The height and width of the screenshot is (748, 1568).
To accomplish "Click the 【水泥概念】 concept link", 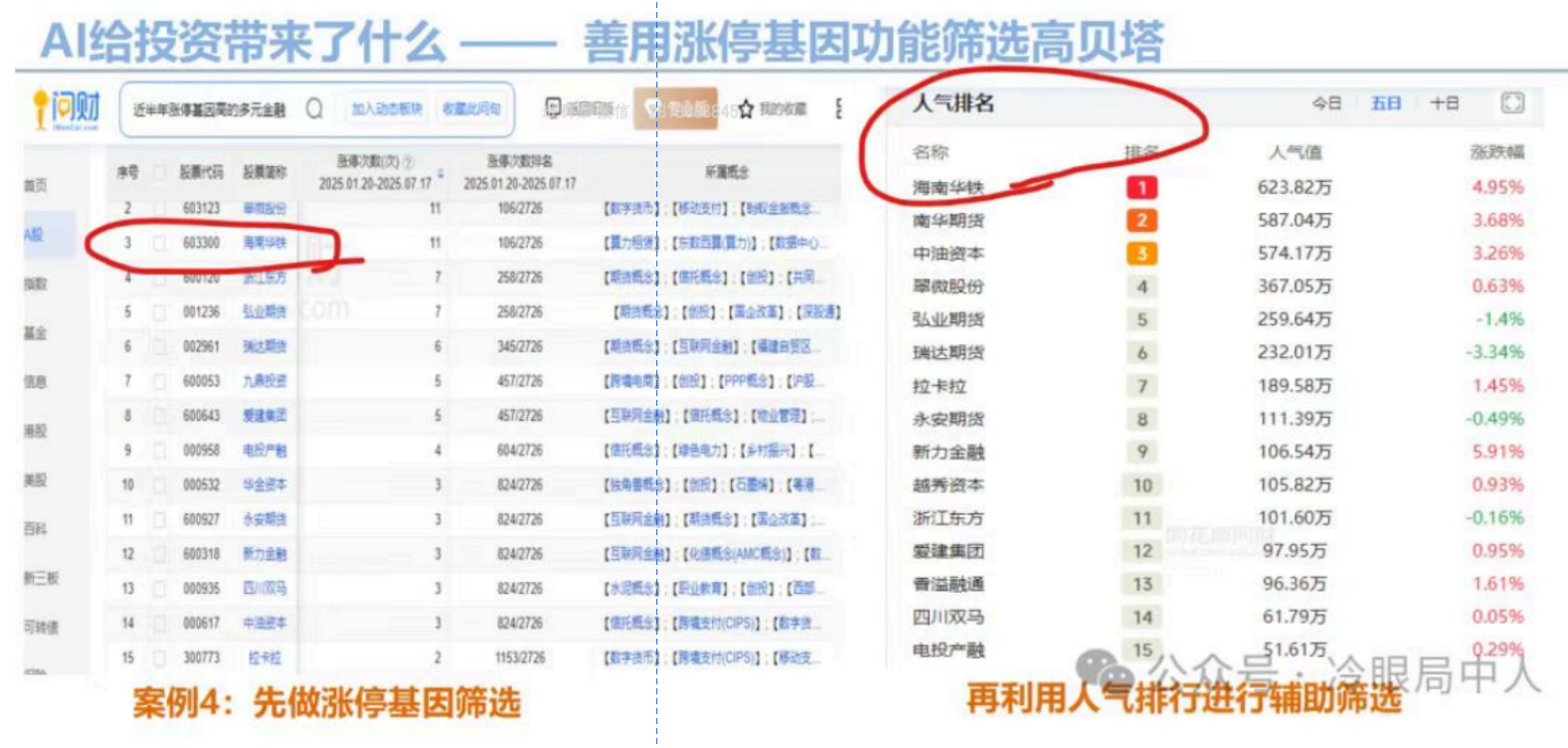I will coord(632,589).
